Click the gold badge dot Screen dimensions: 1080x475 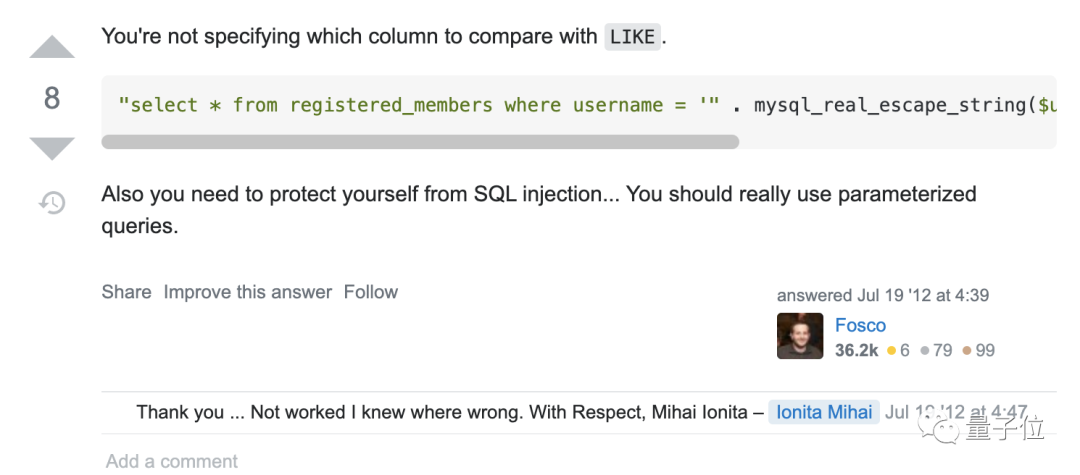tap(892, 350)
